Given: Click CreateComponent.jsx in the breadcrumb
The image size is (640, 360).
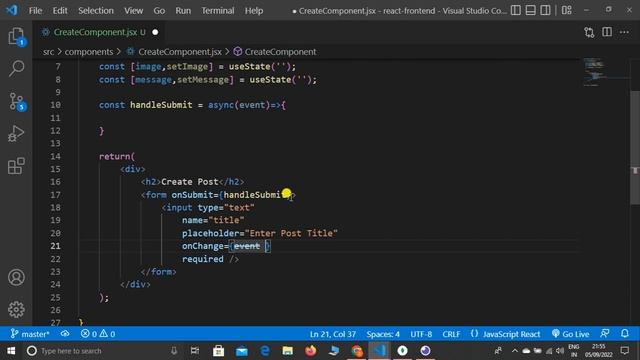Looking at the screenshot, I should [180, 52].
